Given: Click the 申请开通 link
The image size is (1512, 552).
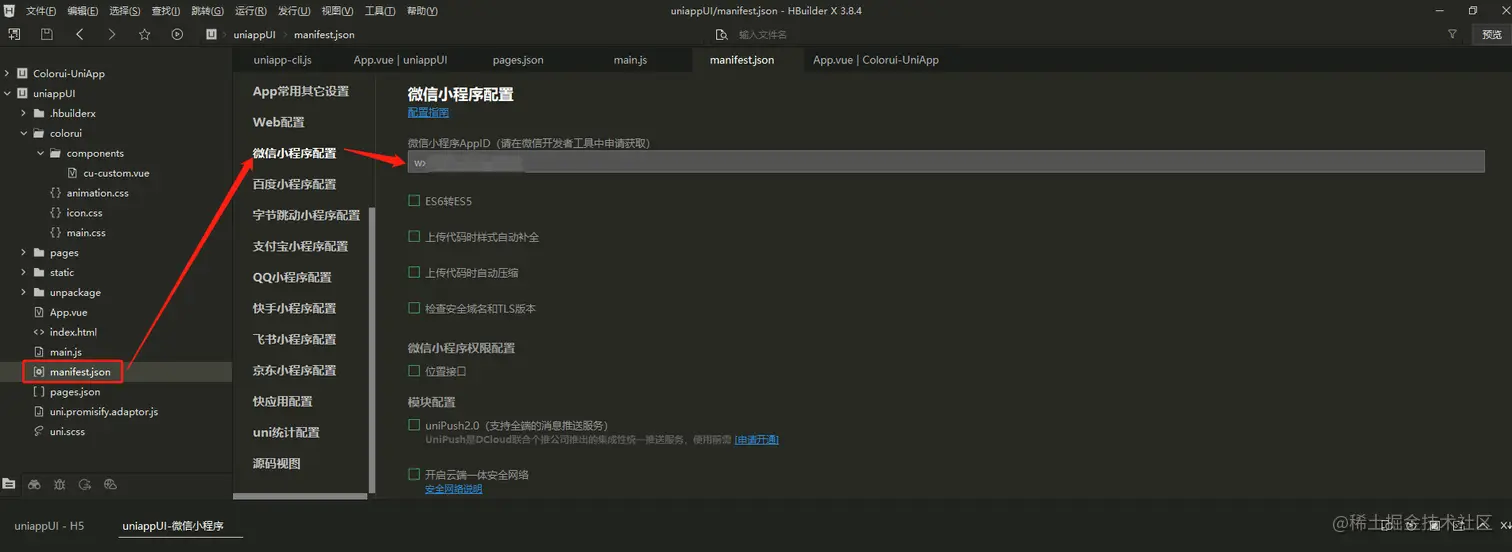Looking at the screenshot, I should pyautogui.click(x=756, y=440).
